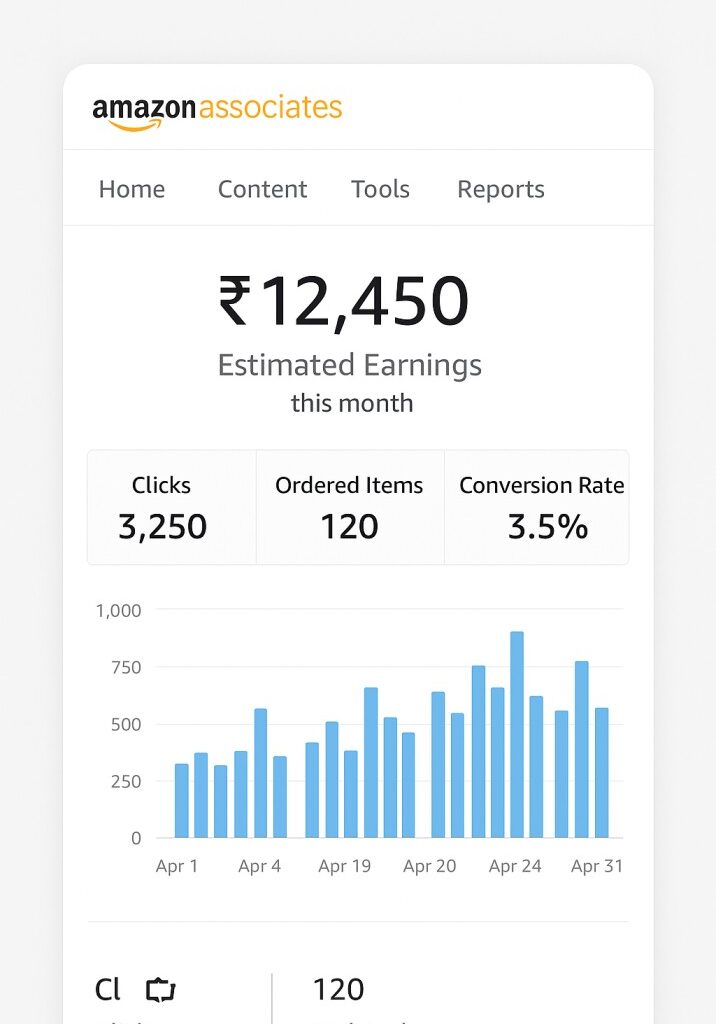Image resolution: width=716 pixels, height=1024 pixels.
Task: Click the Apr 1 bar in the chart
Action: point(179,800)
